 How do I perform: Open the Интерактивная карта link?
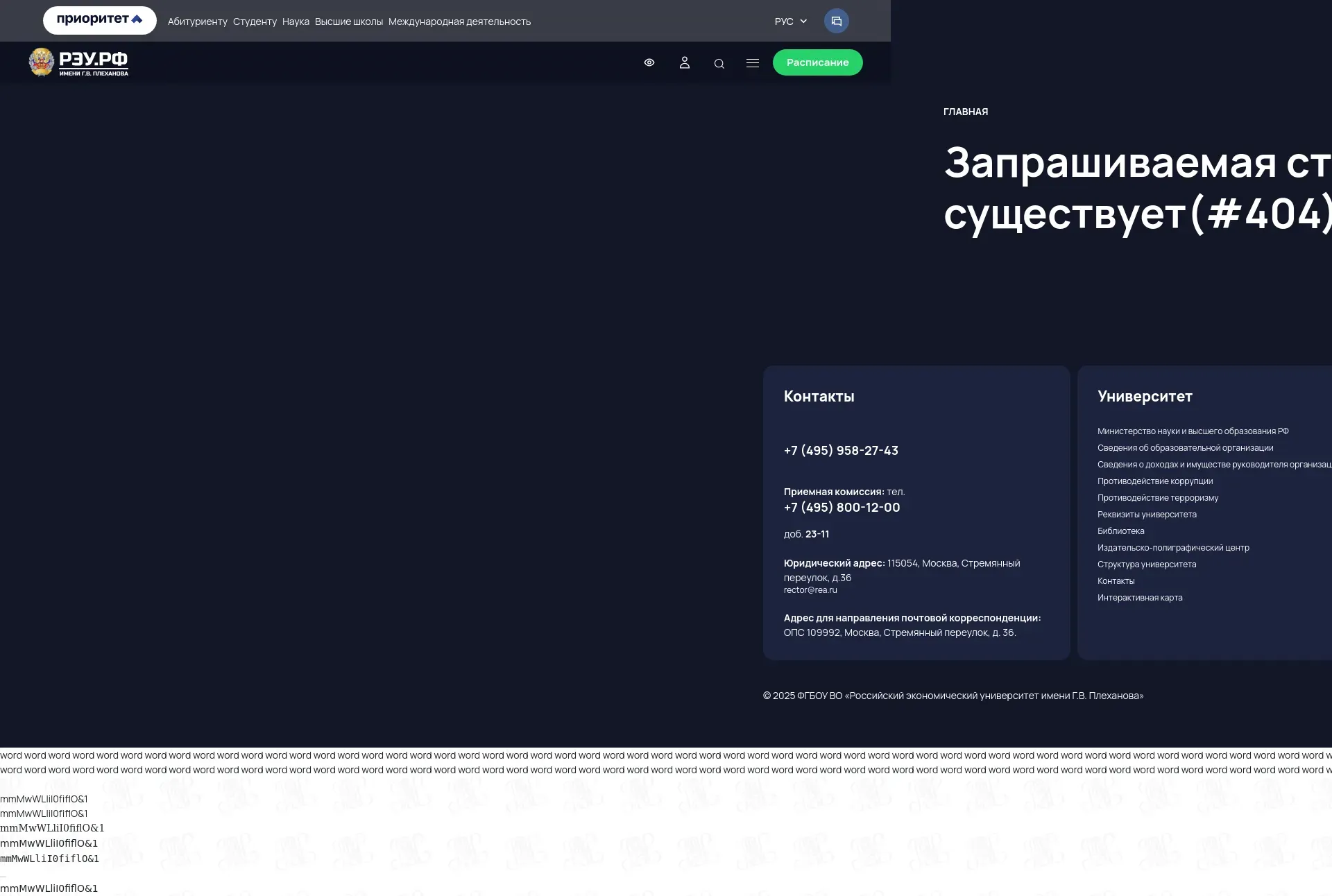click(1140, 598)
